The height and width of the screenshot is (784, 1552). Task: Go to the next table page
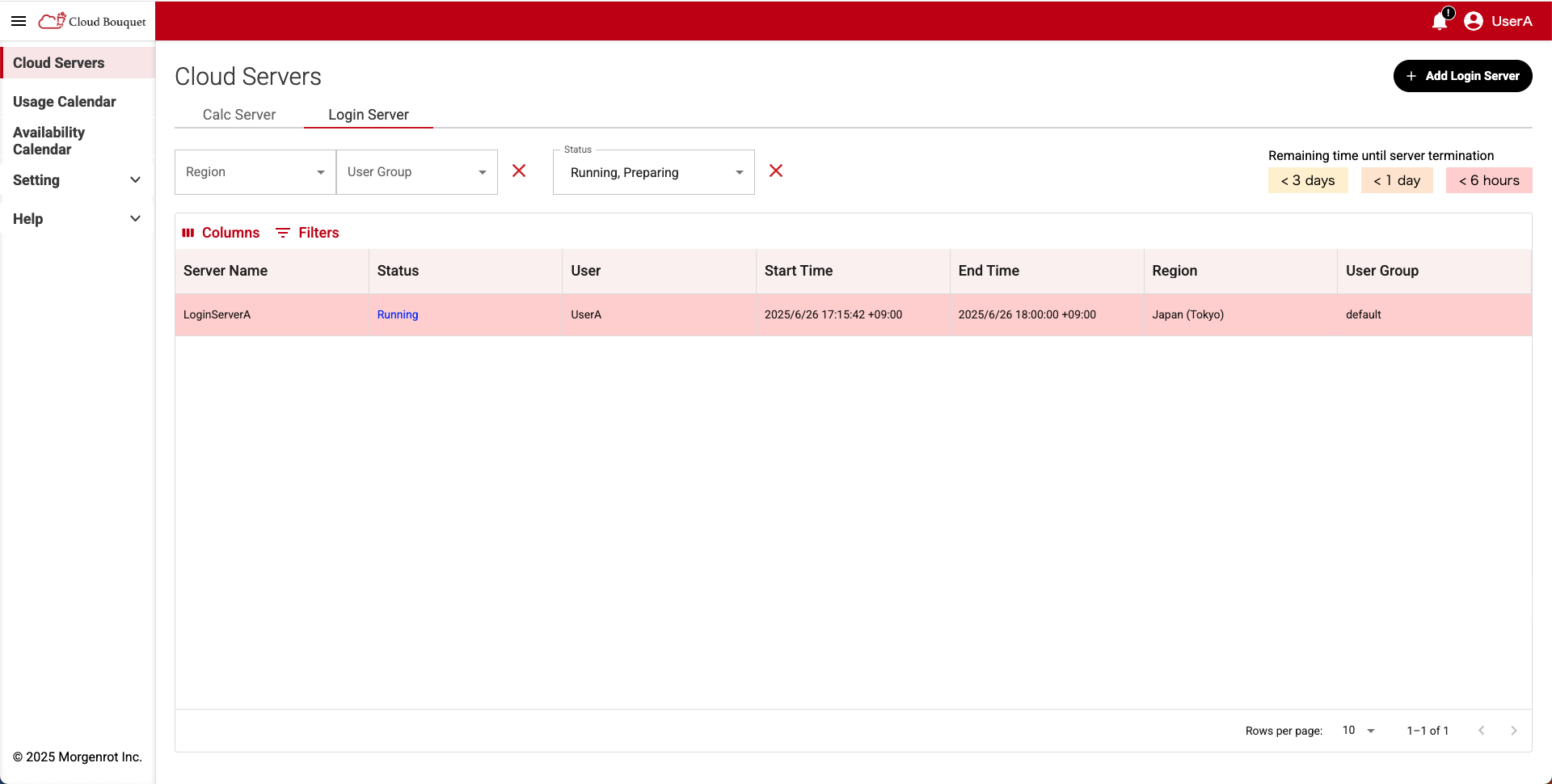coord(1514,730)
